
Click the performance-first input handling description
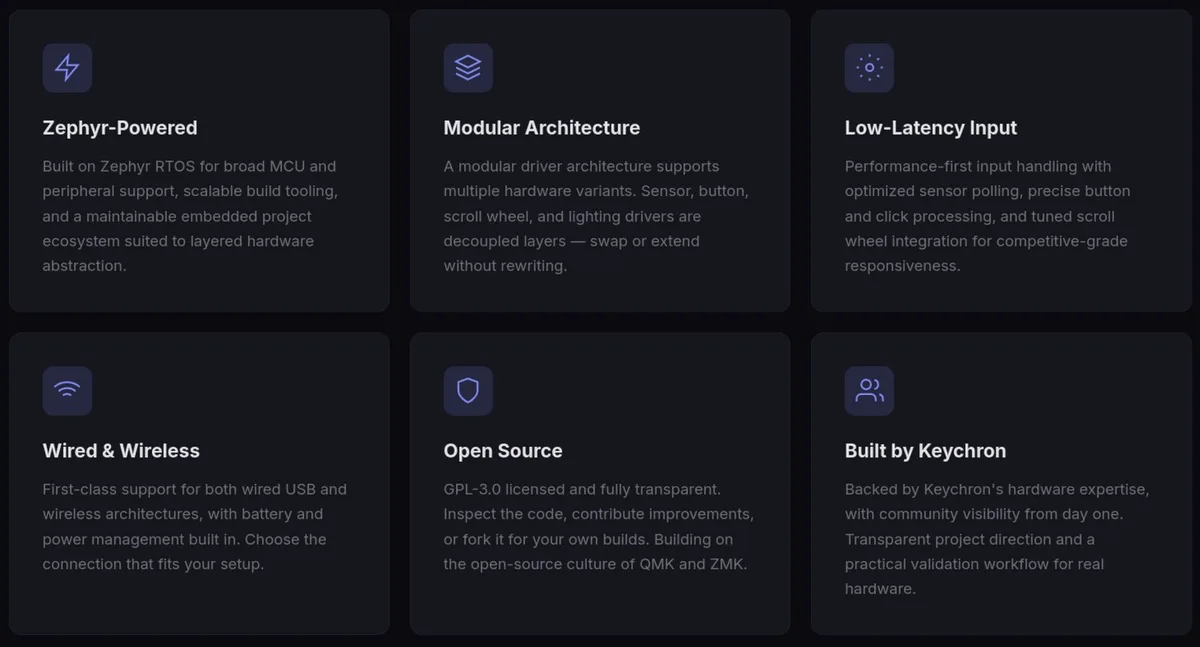986,216
